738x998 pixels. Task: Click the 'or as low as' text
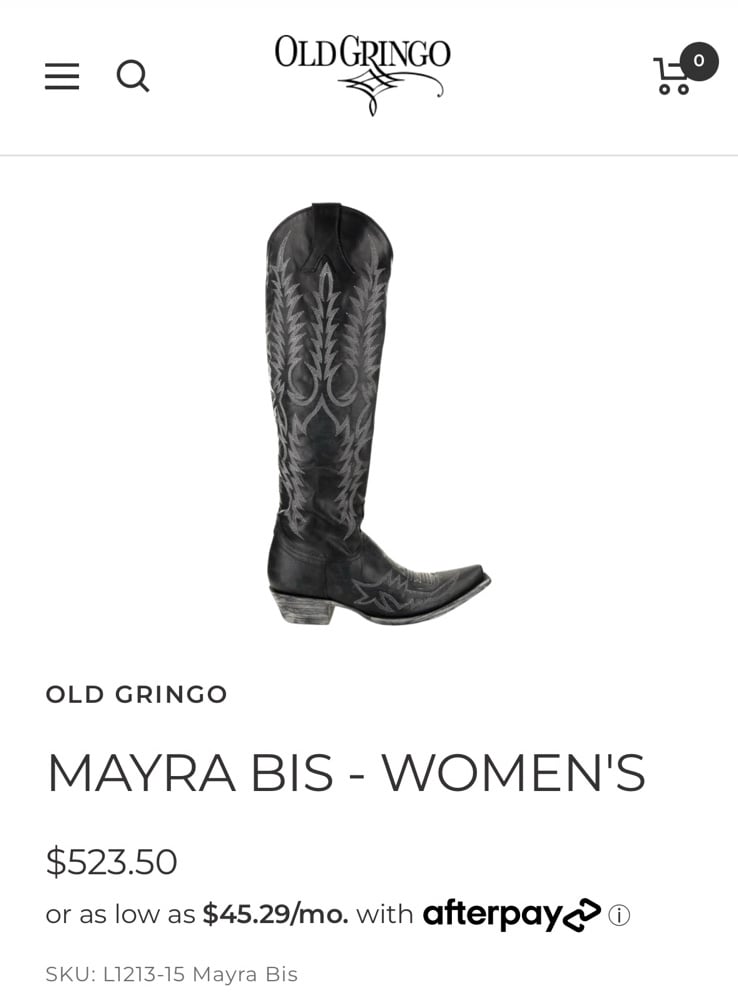(x=120, y=915)
